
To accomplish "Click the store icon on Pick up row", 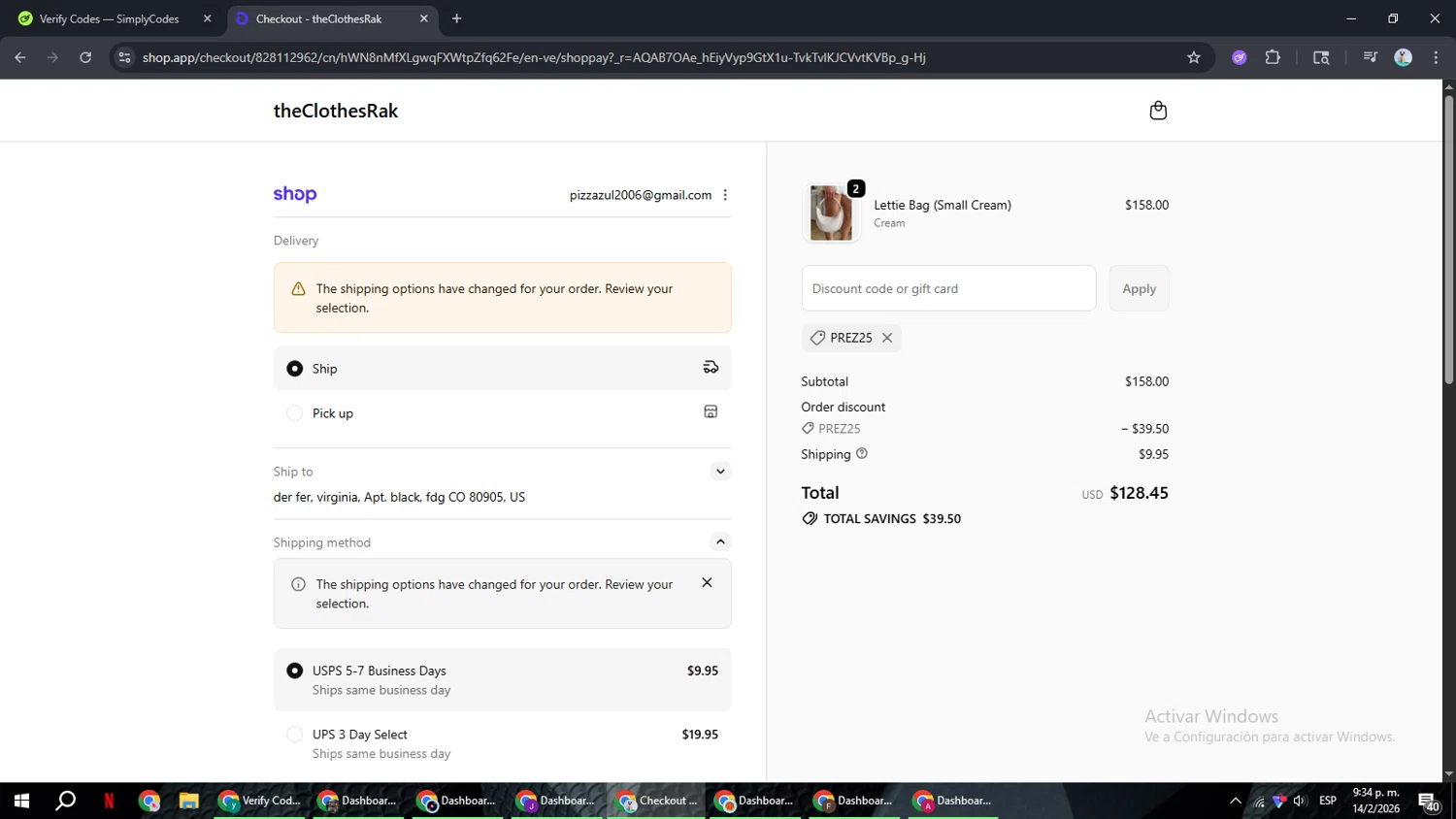I will point(711,411).
